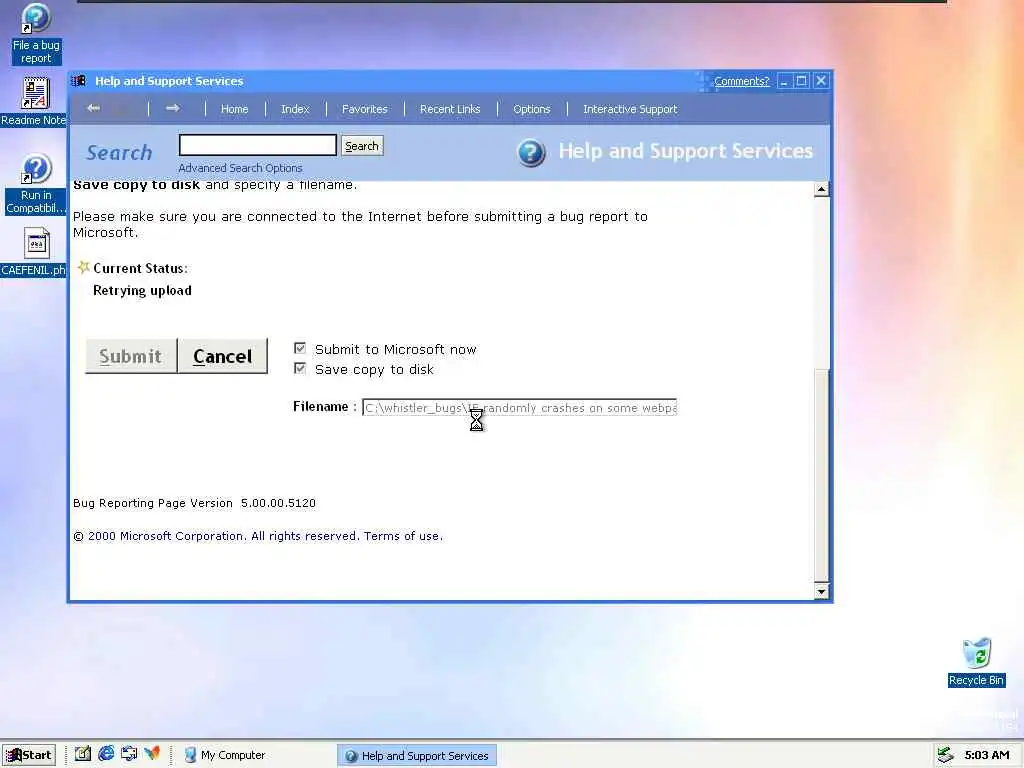Click the scrollbar up arrow

coord(822,189)
